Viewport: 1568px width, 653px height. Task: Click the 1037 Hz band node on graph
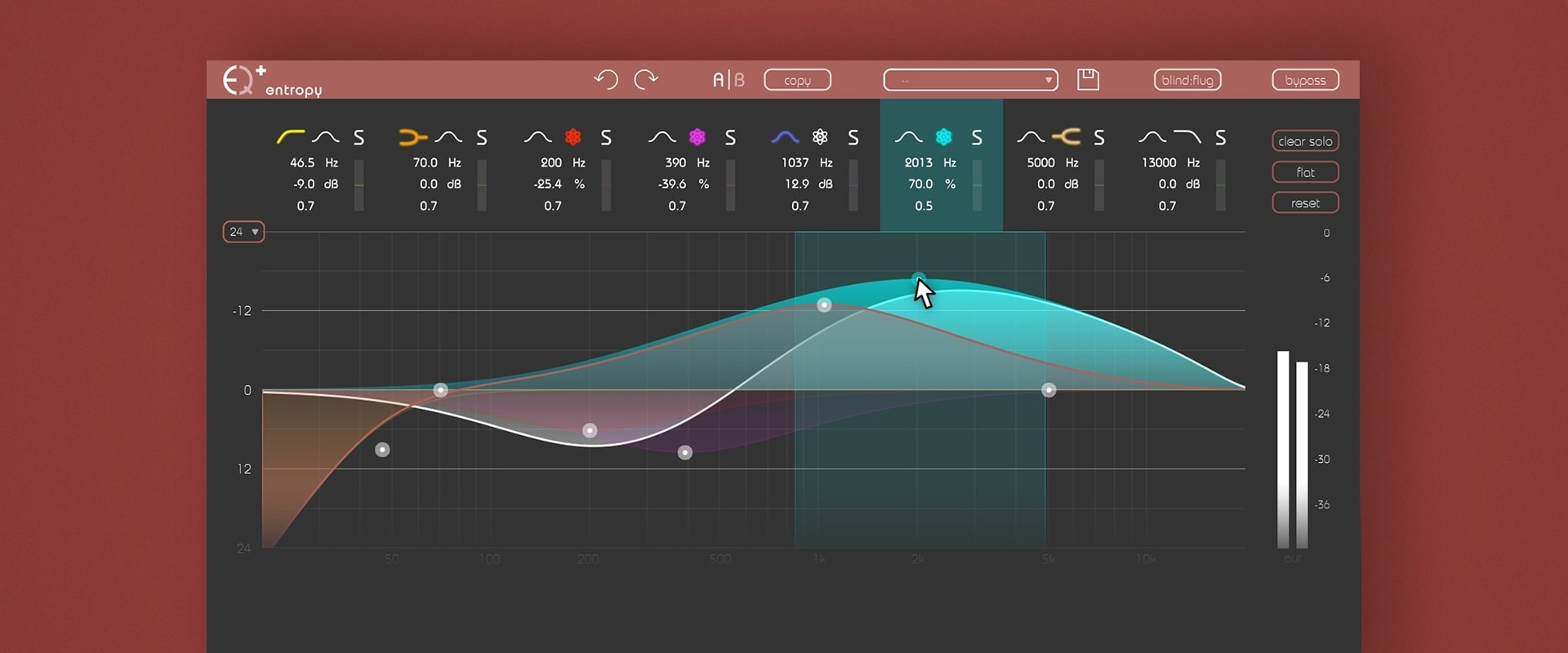pos(824,305)
